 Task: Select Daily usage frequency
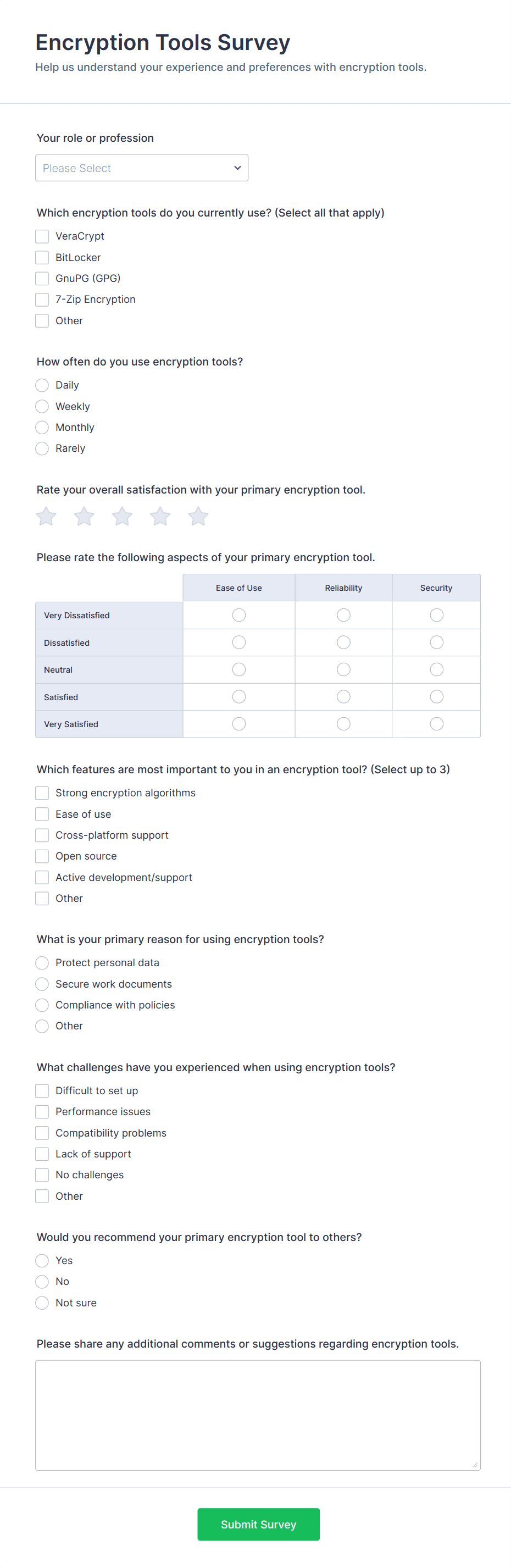[41, 385]
